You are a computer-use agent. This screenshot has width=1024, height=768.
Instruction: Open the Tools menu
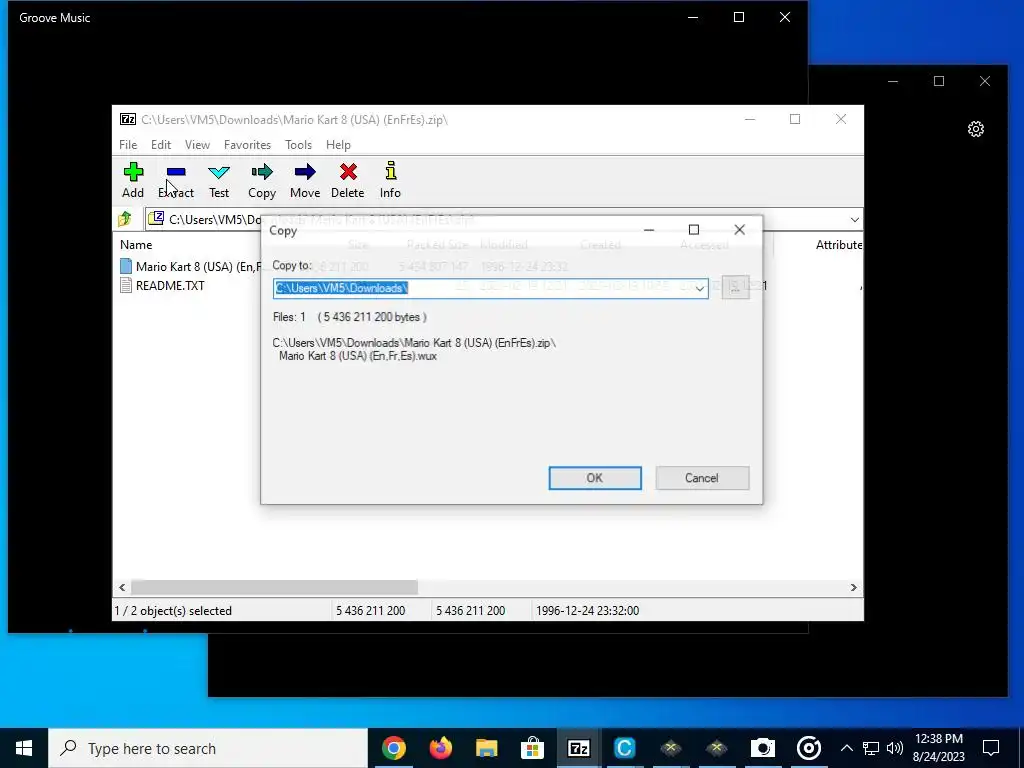pyautogui.click(x=298, y=144)
